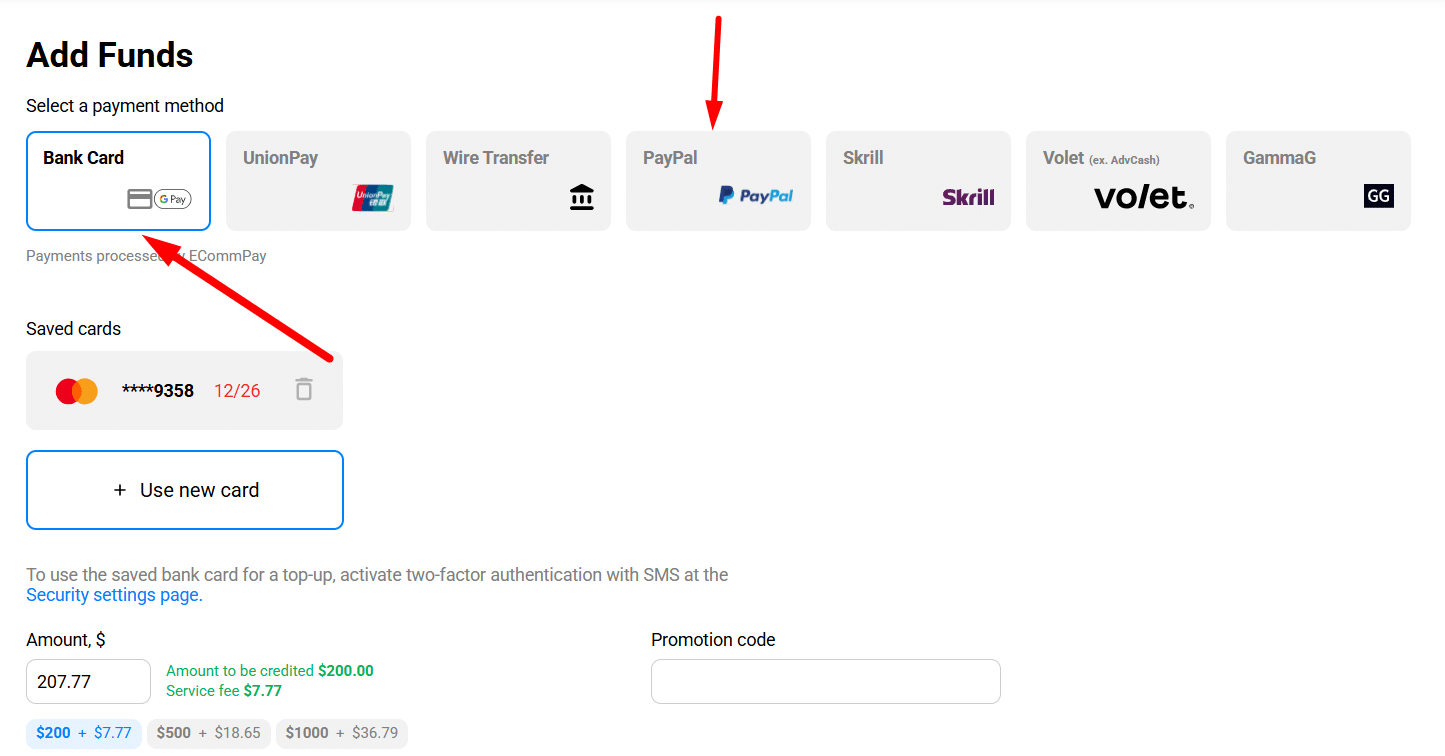Click the Amount input field
The height and width of the screenshot is (756, 1445).
[88, 681]
